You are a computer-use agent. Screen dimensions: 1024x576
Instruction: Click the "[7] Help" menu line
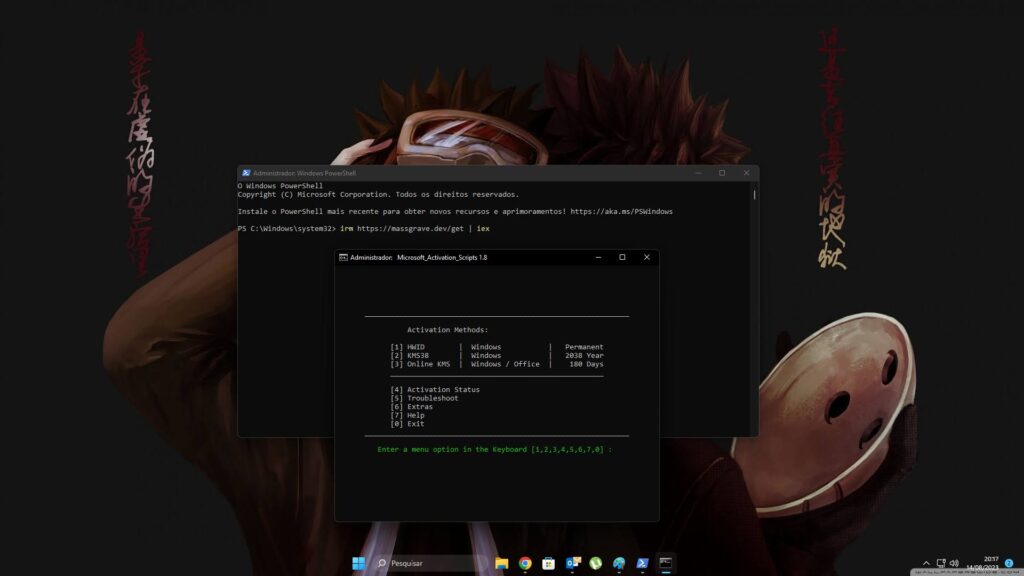[x=408, y=415]
